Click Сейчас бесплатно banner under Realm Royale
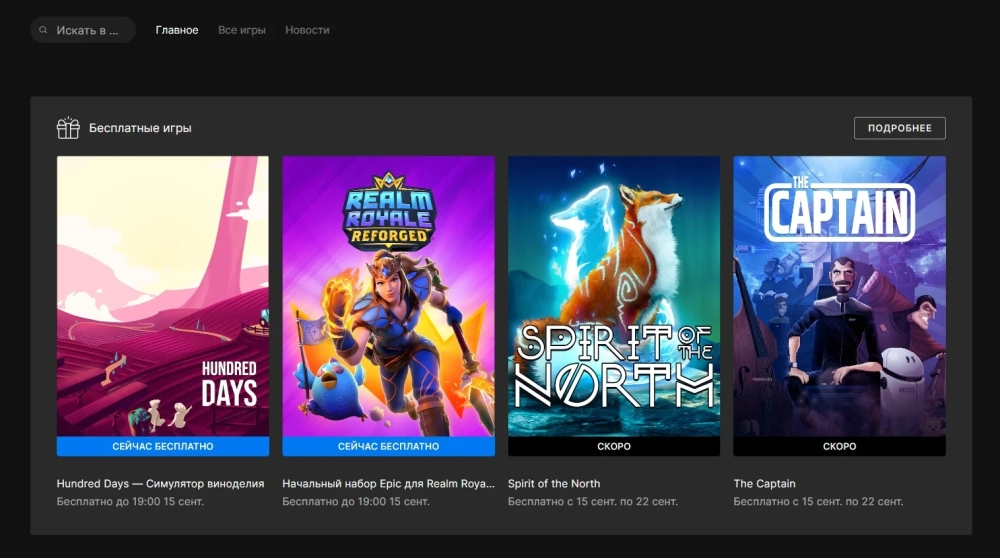1000x558 pixels. tap(388, 446)
